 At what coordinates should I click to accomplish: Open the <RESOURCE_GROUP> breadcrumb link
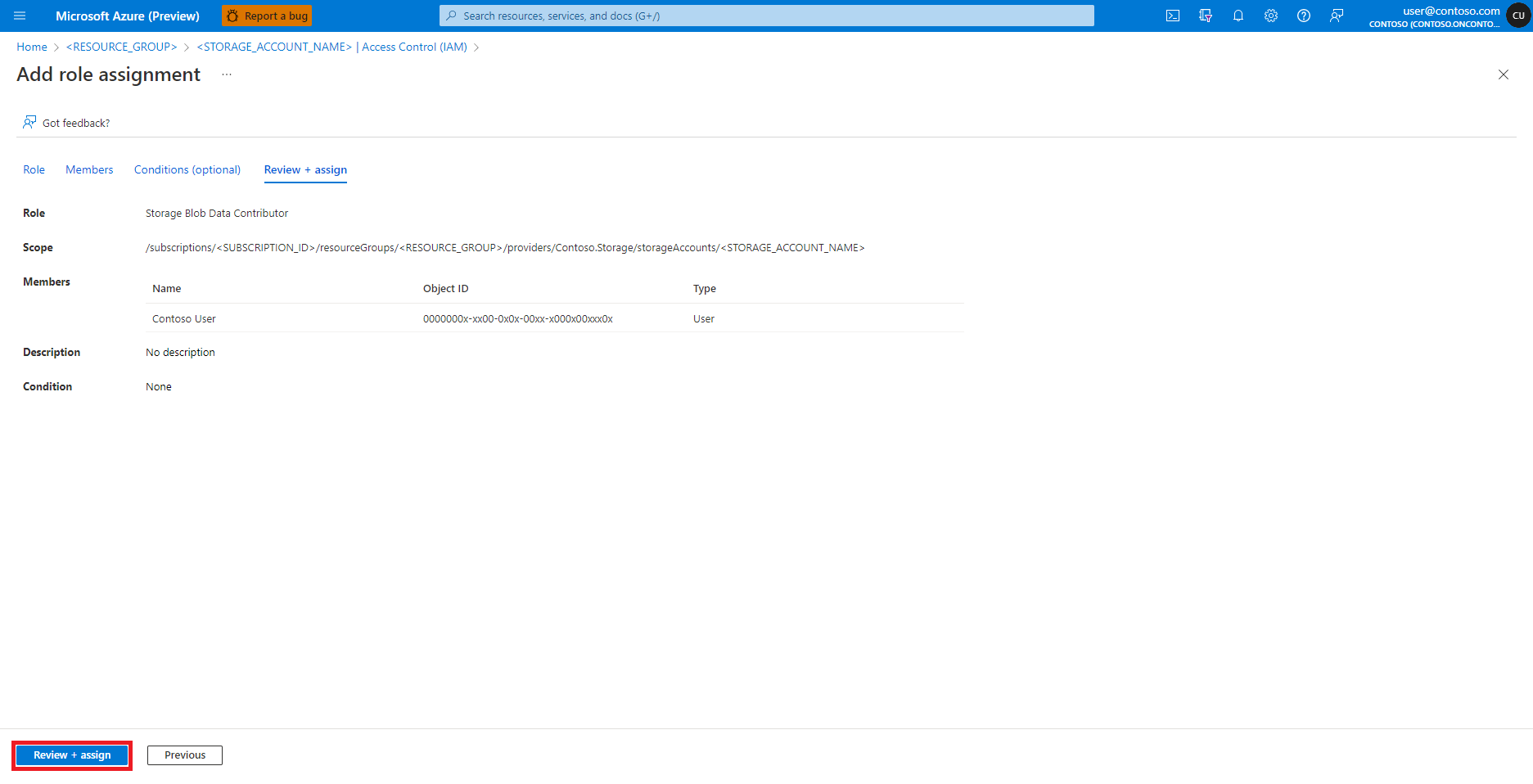[121, 47]
